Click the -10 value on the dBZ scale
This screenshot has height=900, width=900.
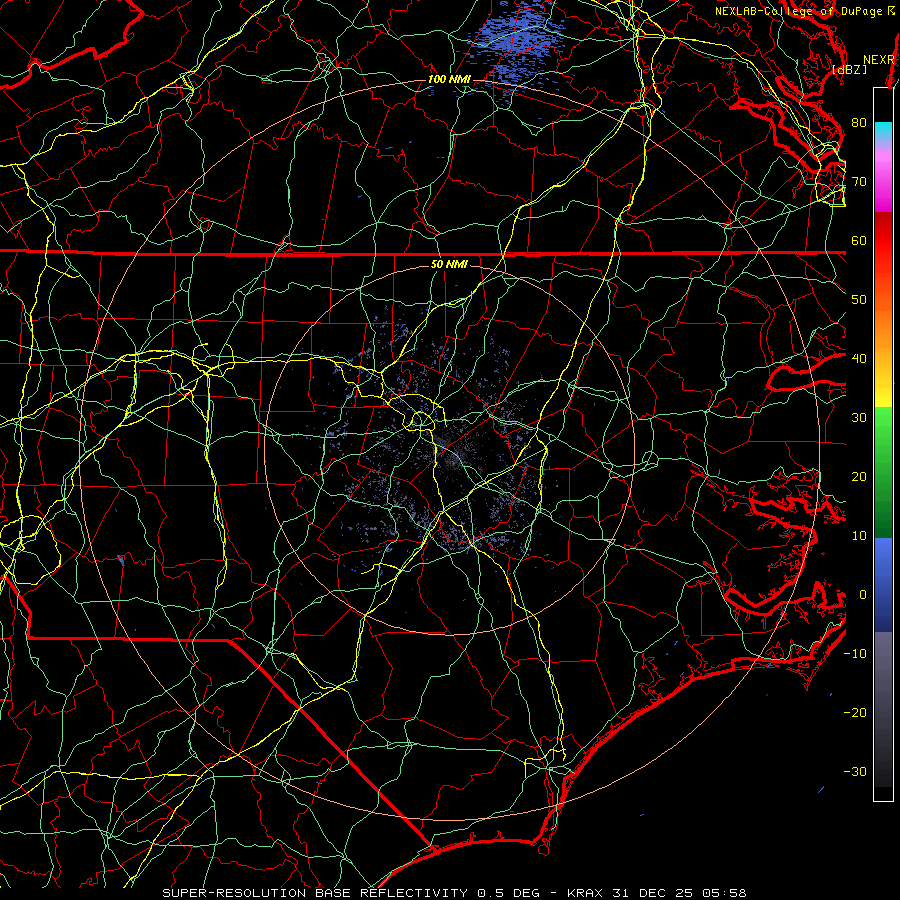pyautogui.click(x=855, y=653)
